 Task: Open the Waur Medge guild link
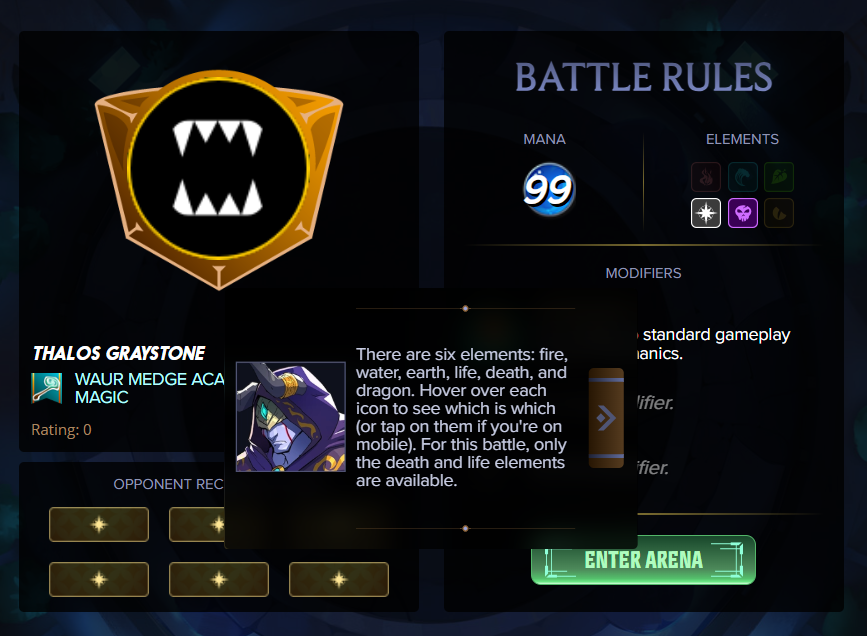tap(149, 388)
